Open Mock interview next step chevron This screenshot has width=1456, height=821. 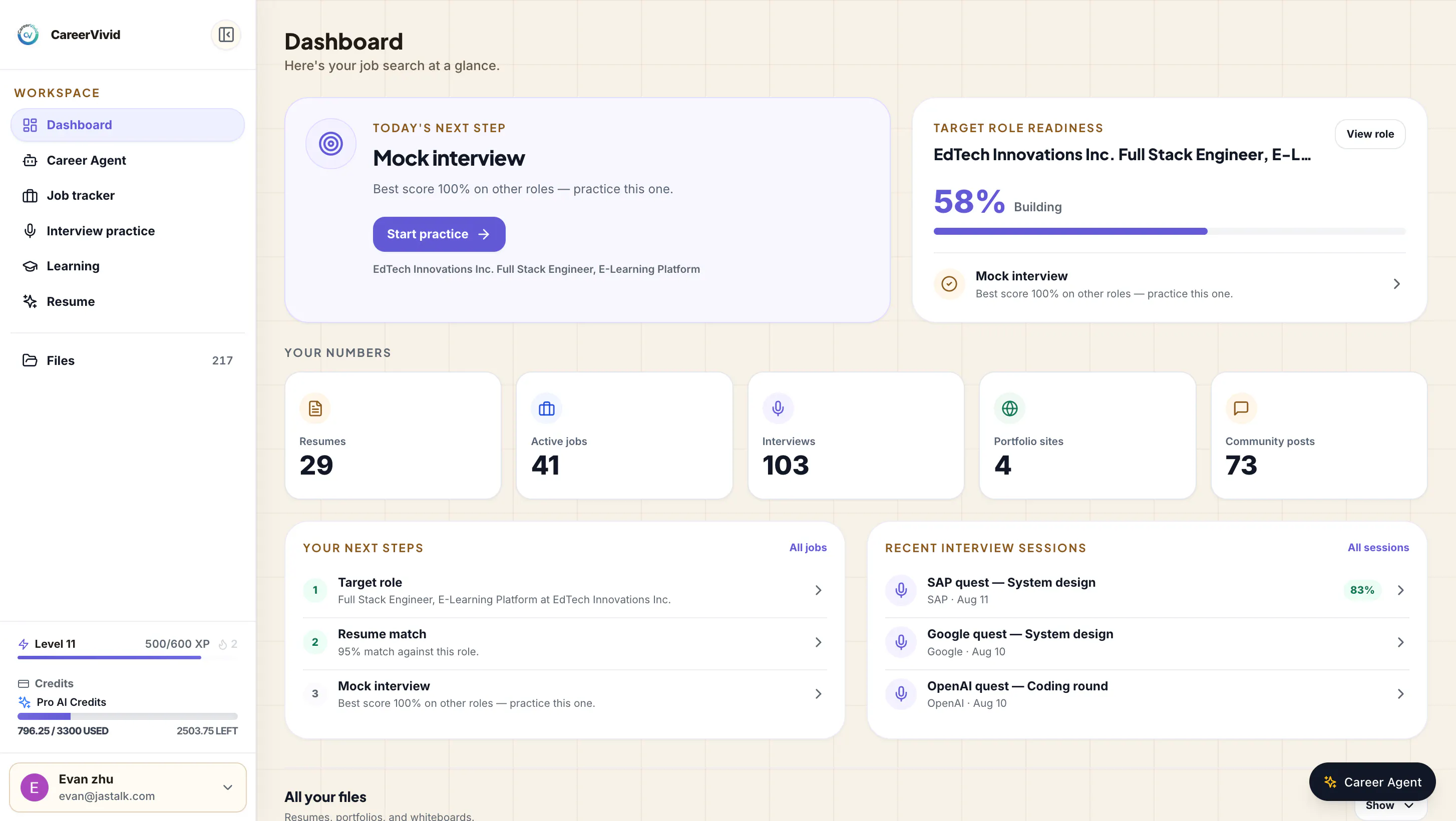pyautogui.click(x=818, y=694)
